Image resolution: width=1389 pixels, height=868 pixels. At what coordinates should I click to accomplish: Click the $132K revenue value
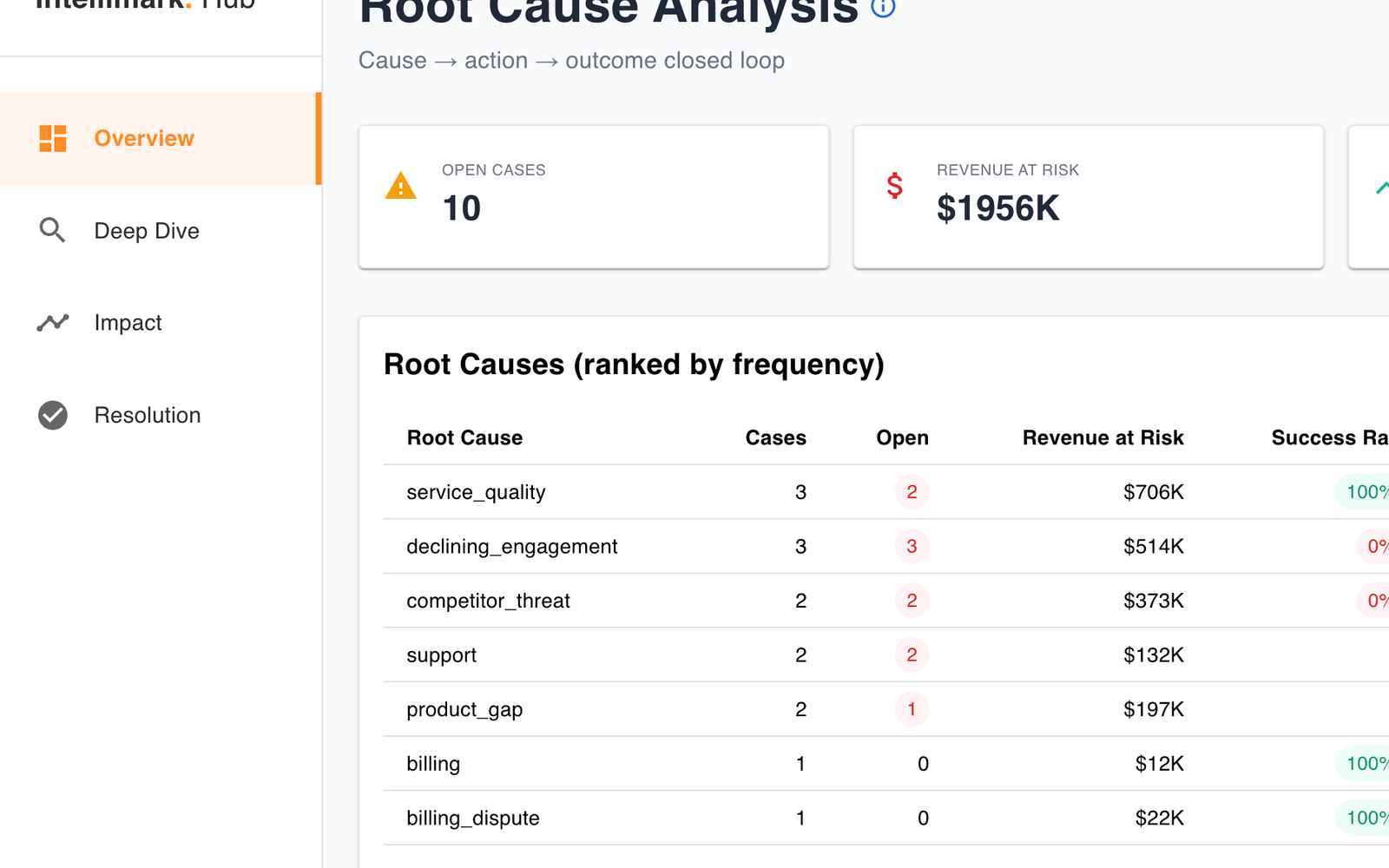click(1154, 654)
